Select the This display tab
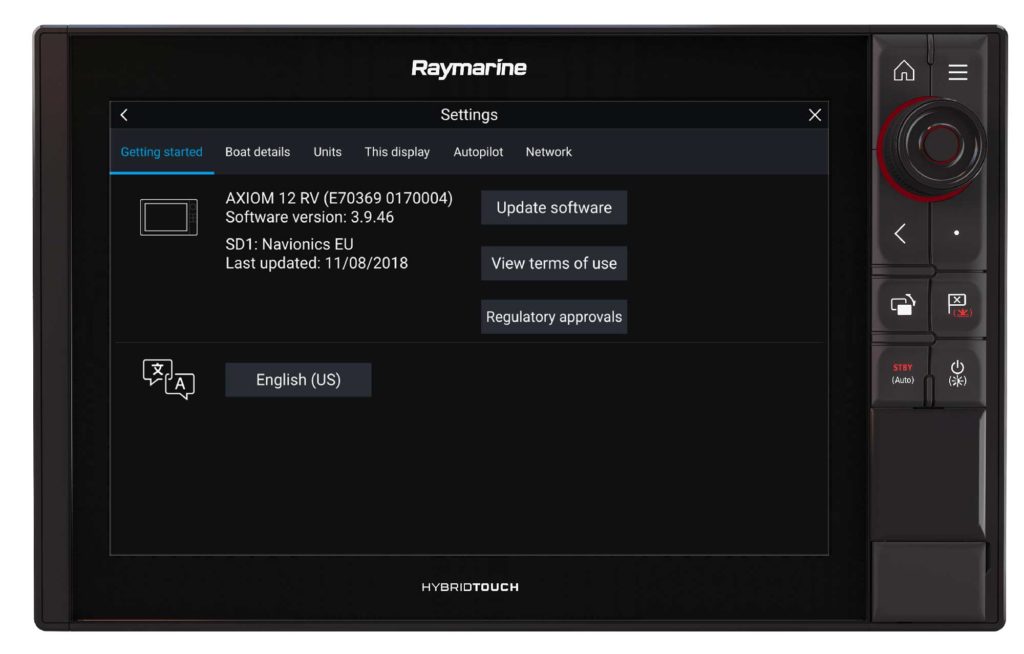Image resolution: width=1024 pixels, height=654 pixels. [397, 152]
